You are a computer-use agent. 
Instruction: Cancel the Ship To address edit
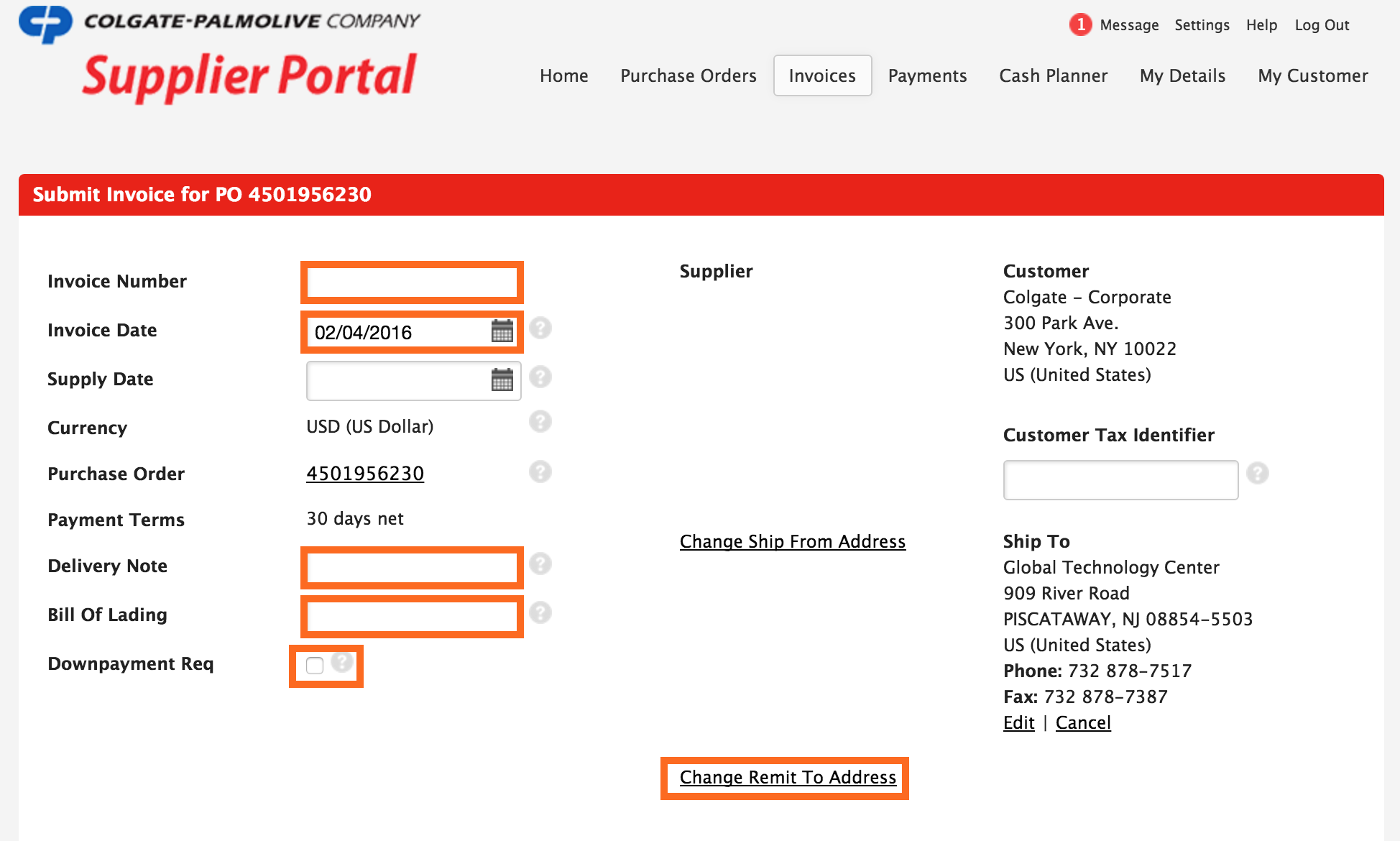click(1082, 722)
